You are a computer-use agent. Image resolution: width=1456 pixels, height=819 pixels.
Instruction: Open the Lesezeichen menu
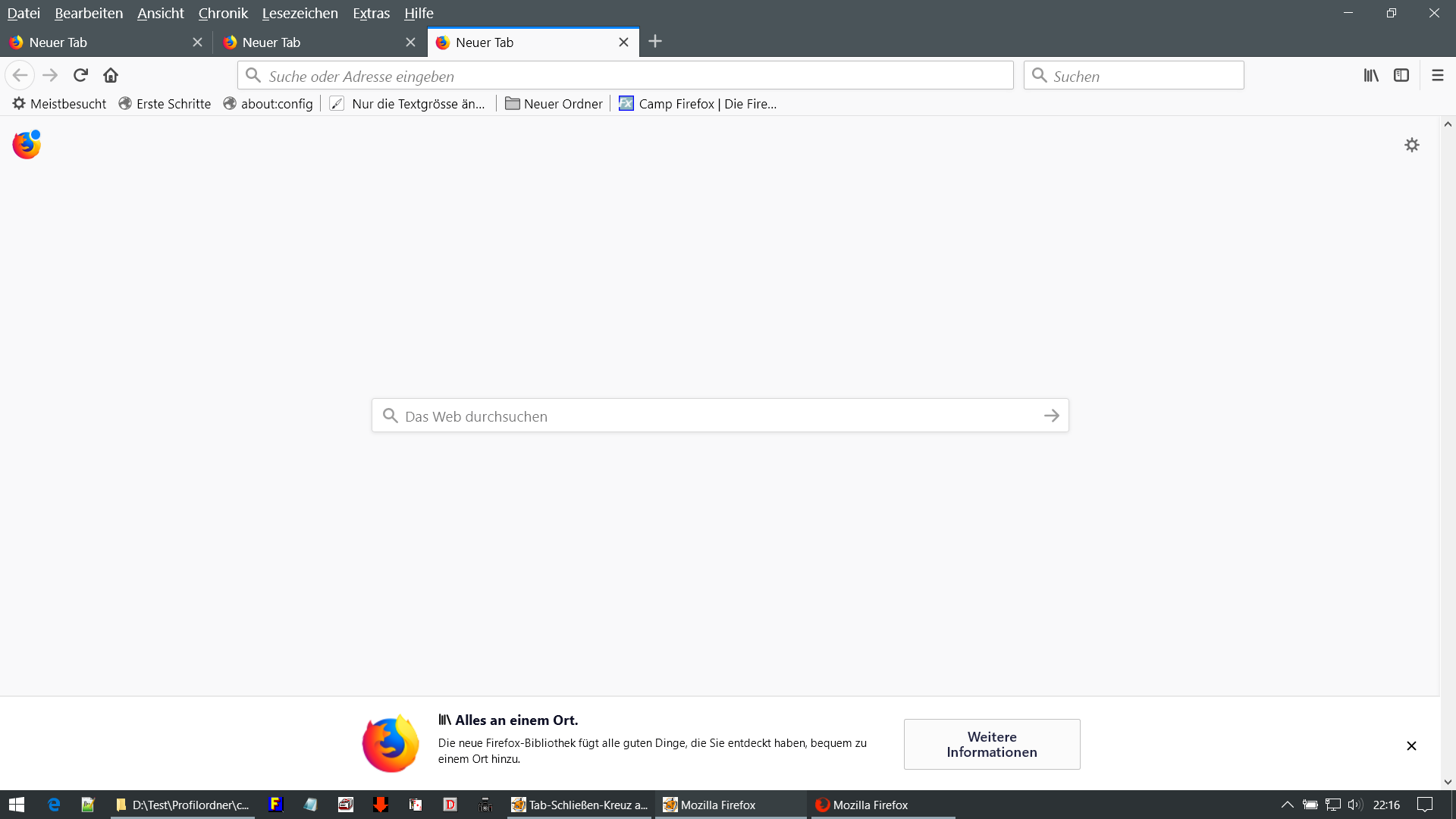[x=300, y=13]
